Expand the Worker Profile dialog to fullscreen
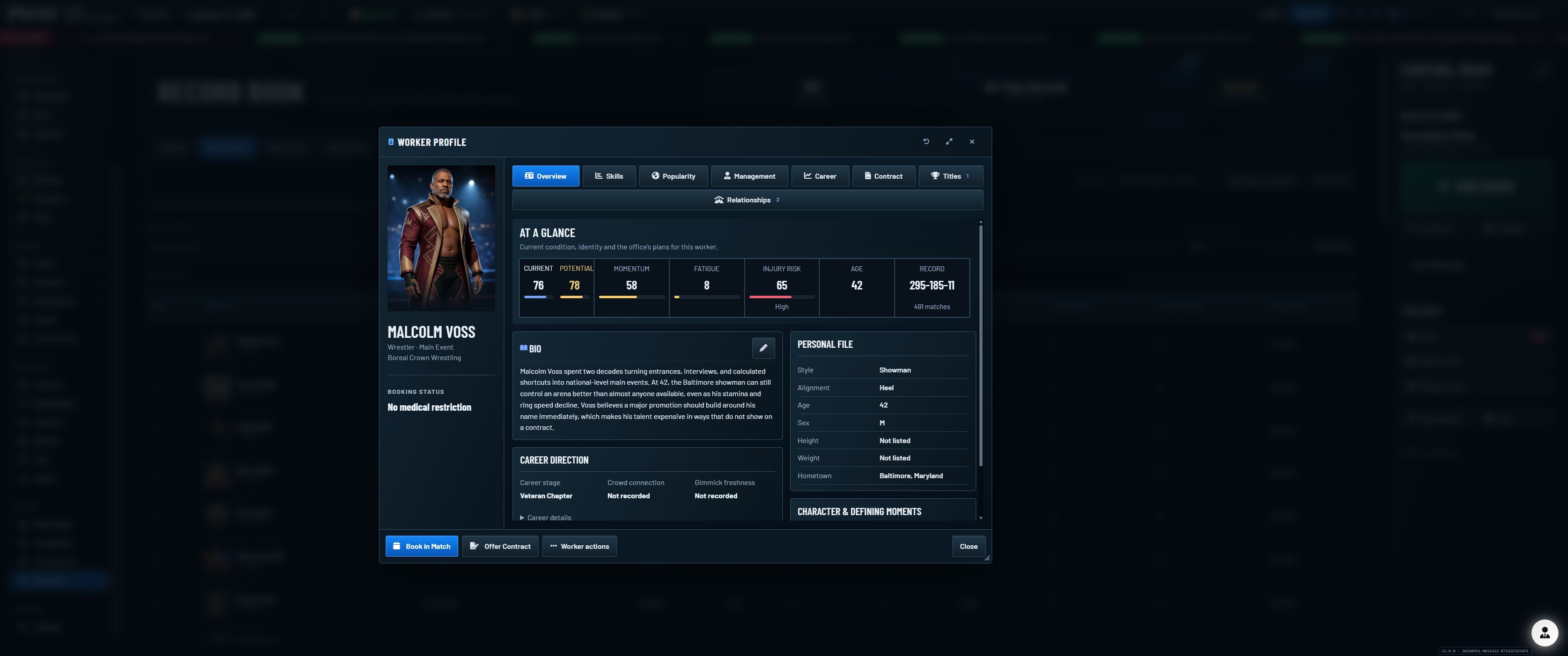The width and height of the screenshot is (1568, 656). [949, 142]
